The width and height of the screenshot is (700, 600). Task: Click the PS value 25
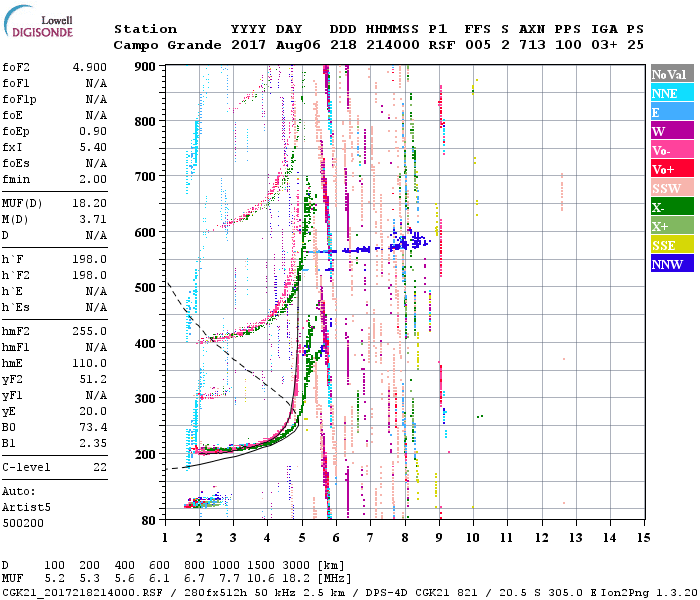click(635, 45)
